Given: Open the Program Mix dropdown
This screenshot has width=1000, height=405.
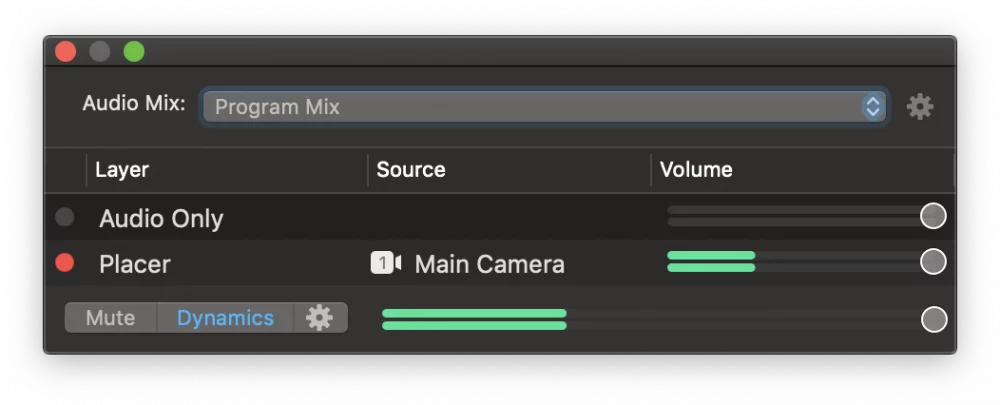Looking at the screenshot, I should pos(545,107).
